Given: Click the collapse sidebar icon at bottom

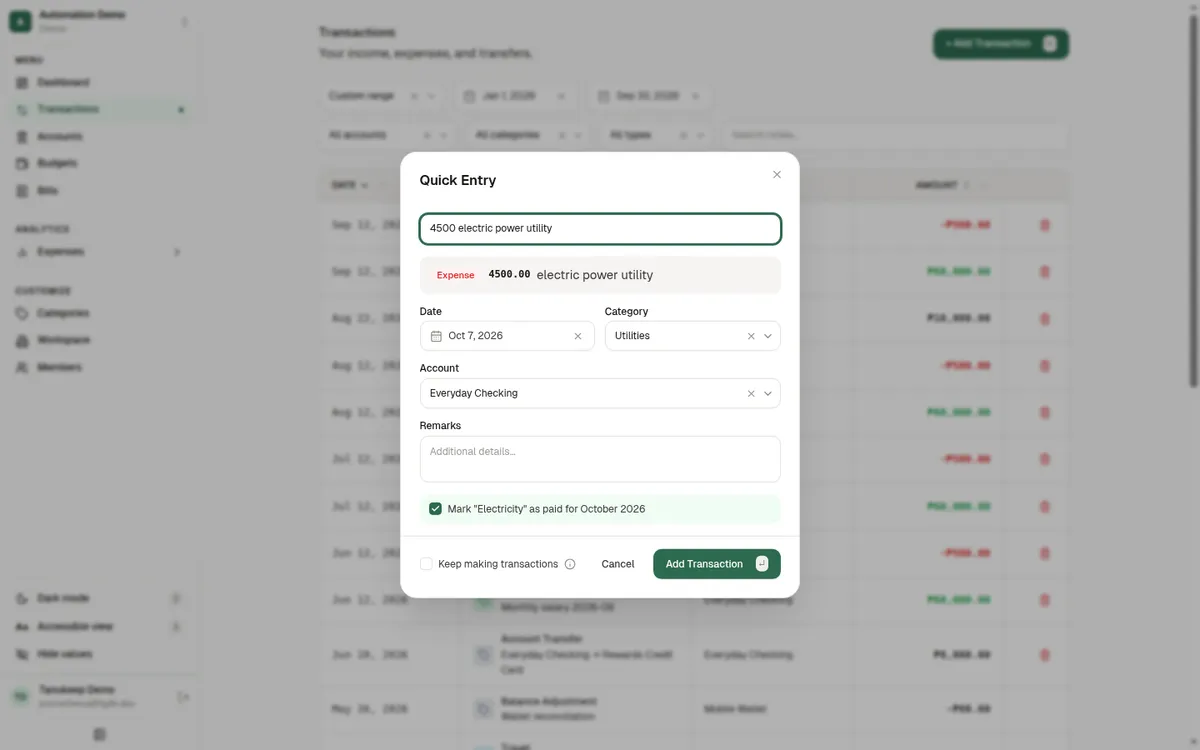Looking at the screenshot, I should [x=100, y=734].
